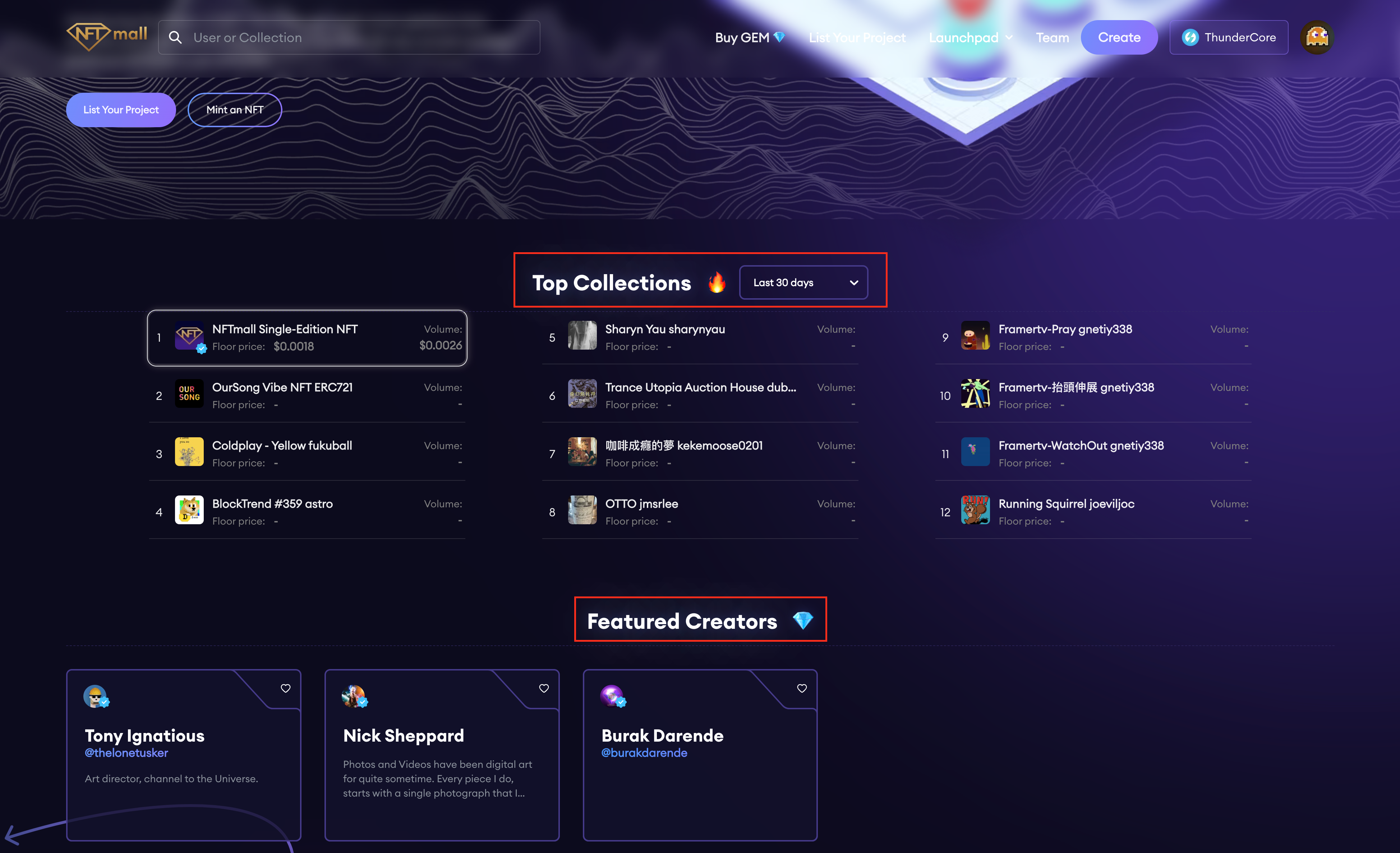
Task: Click Tony Ignatious creator avatar
Action: [95, 696]
